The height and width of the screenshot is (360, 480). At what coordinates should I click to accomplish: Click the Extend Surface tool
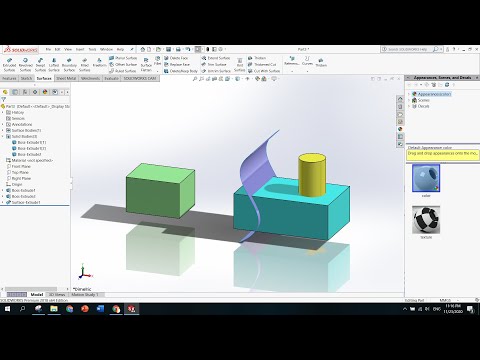[x=216, y=58]
